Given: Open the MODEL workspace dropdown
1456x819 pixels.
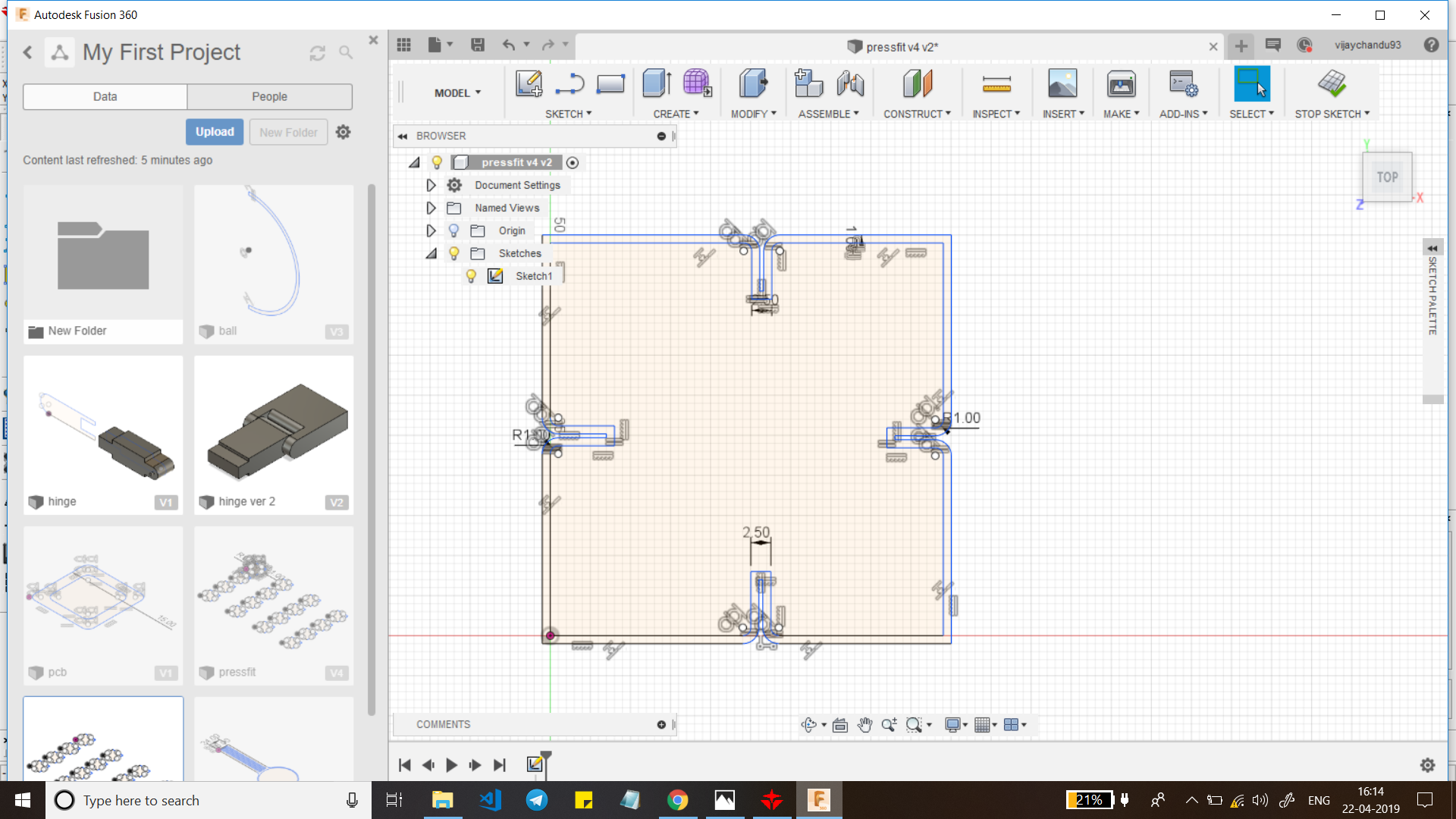Looking at the screenshot, I should click(457, 93).
